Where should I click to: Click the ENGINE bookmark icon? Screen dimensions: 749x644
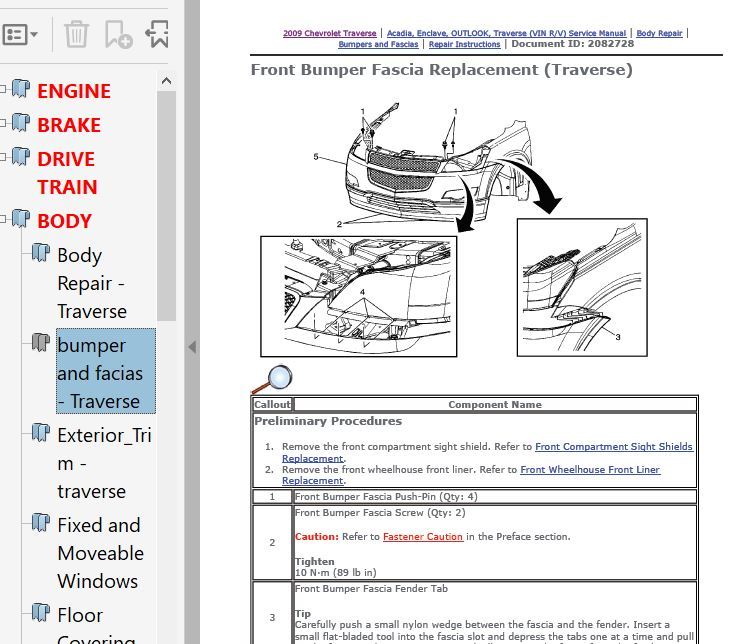point(21,88)
